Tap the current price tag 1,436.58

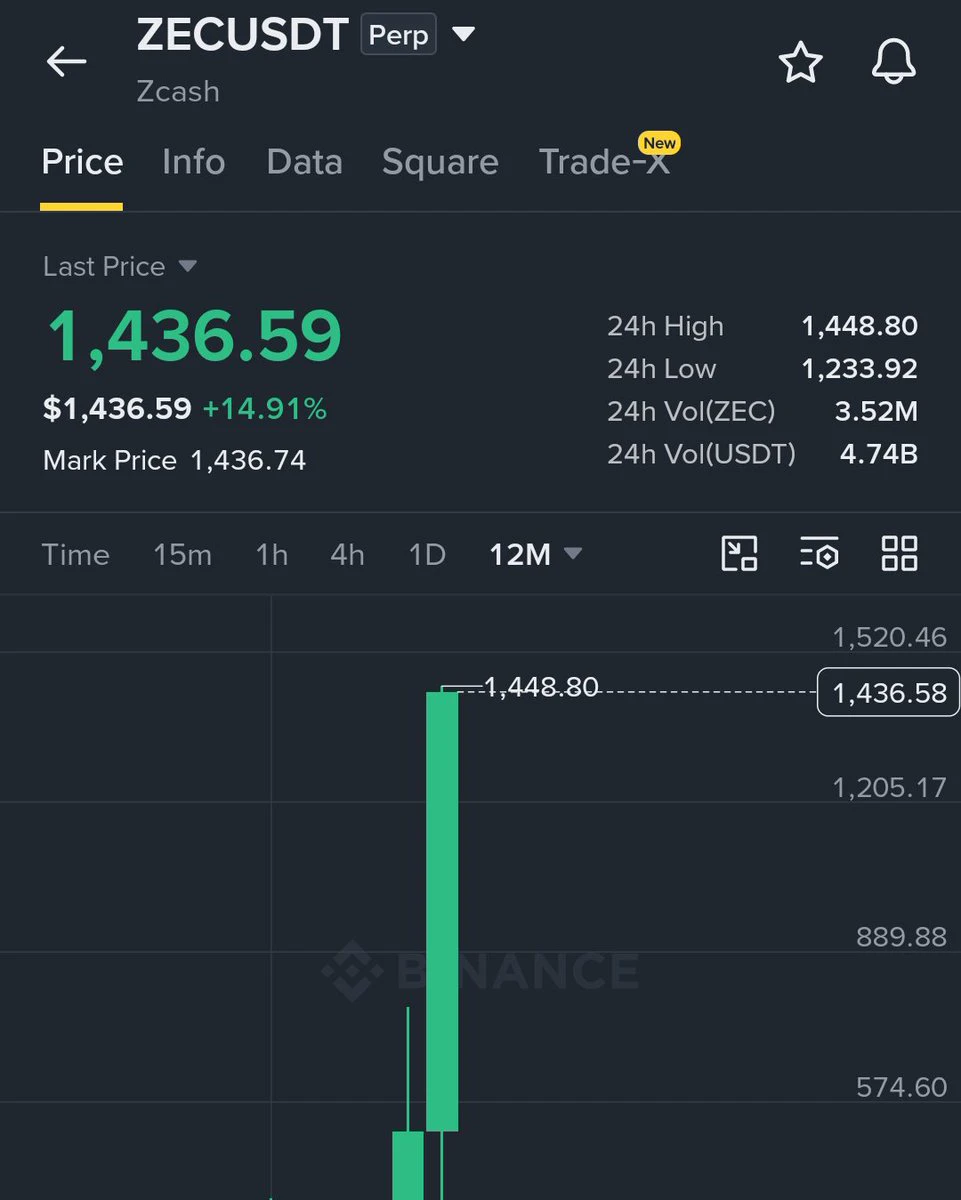coord(889,693)
